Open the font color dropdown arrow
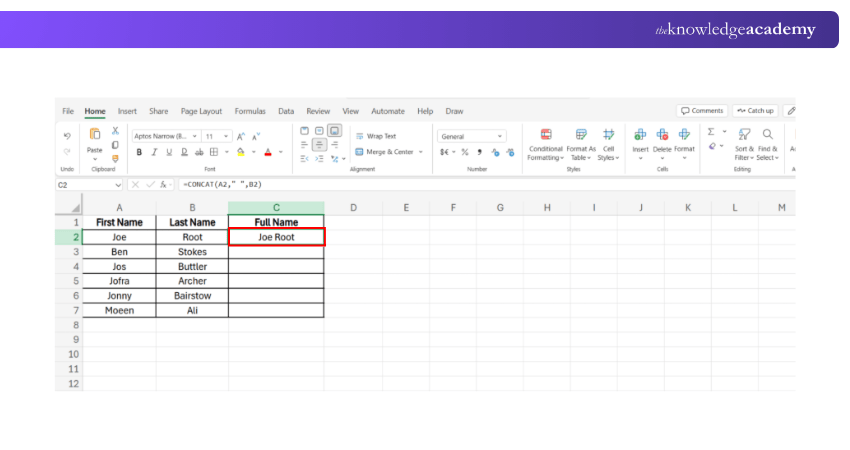The image size is (850, 450). [x=281, y=152]
